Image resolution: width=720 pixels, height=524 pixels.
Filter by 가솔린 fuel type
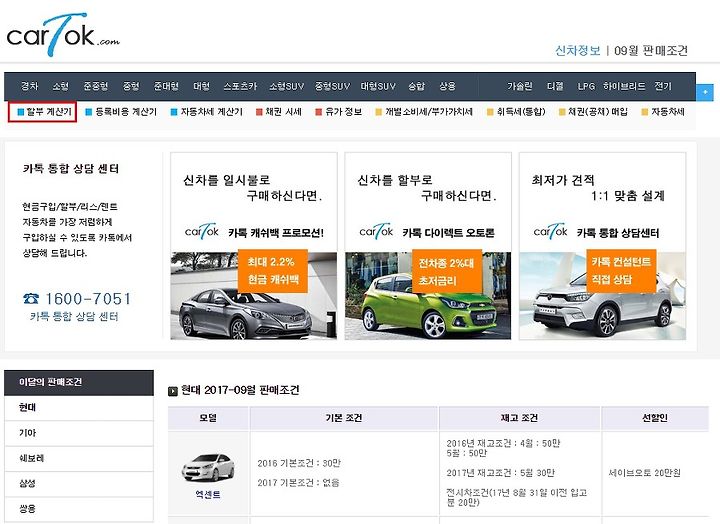pos(520,86)
